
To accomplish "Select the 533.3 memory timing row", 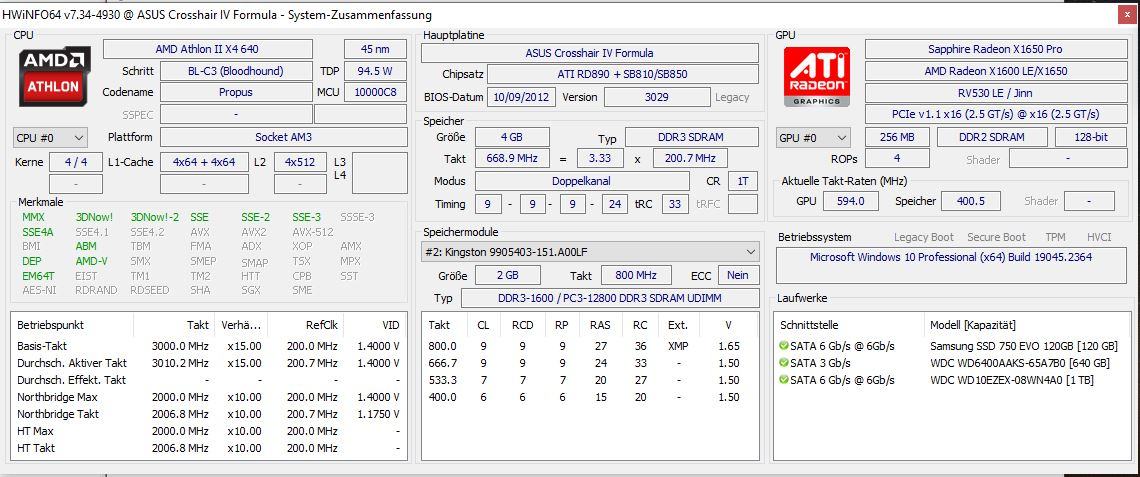I will pyautogui.click(x=590, y=380).
